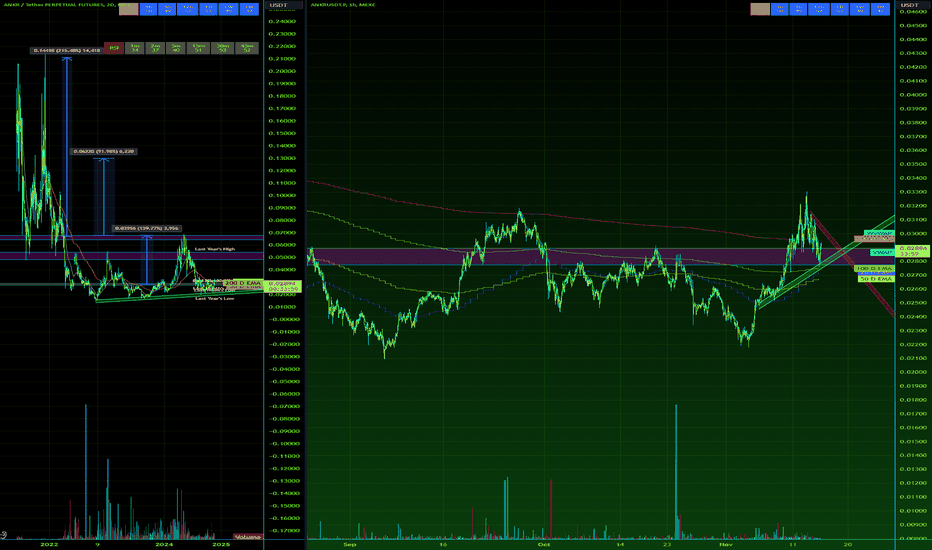The height and width of the screenshot is (550, 932).
Task: Select the 91.98% price range measurement label
Action: [104, 152]
